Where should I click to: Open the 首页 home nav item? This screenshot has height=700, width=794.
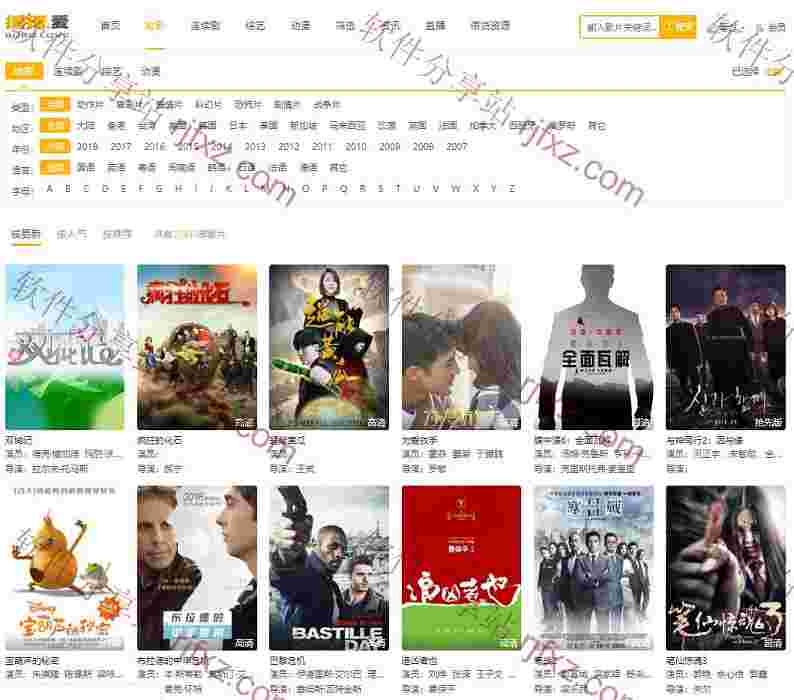click(x=110, y=26)
